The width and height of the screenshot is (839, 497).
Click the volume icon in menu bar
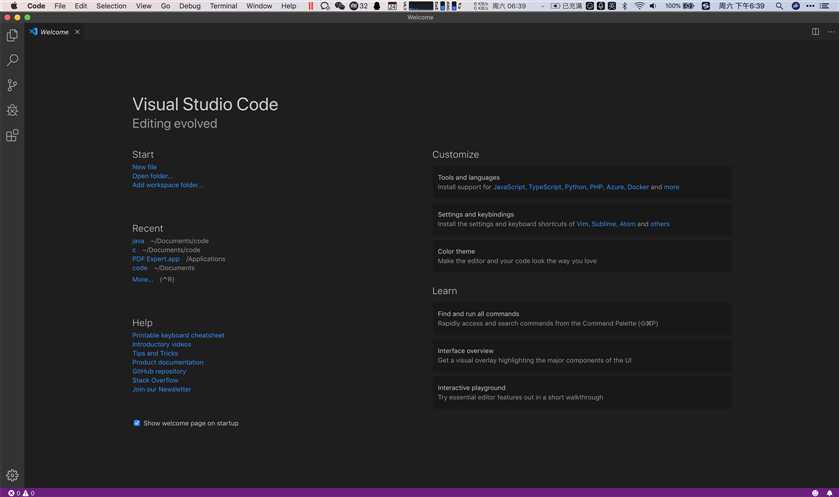pyautogui.click(x=653, y=6)
